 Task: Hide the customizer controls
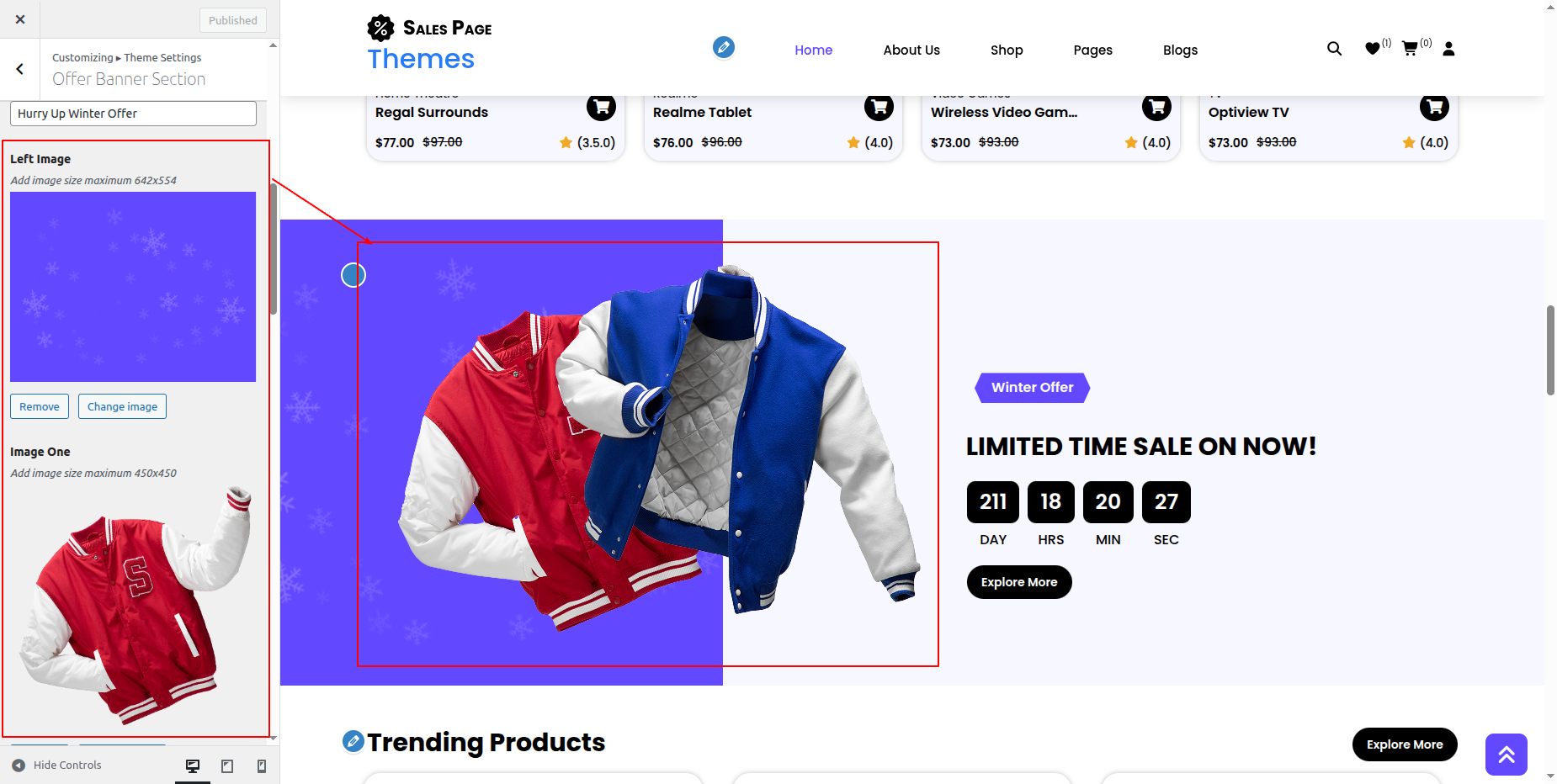(x=57, y=765)
